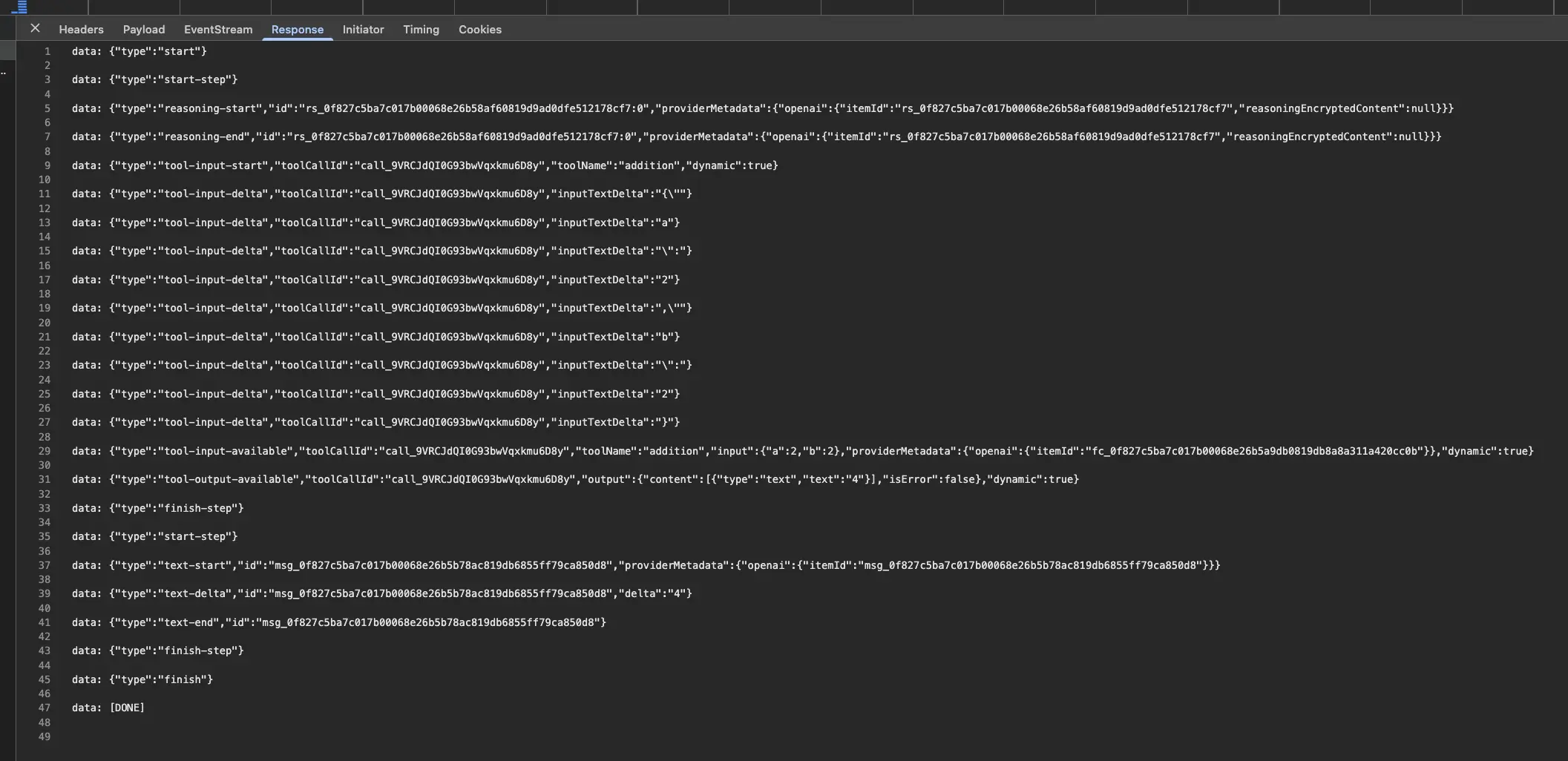Select the Response tab
This screenshot has height=761, width=1568.
point(297,30)
